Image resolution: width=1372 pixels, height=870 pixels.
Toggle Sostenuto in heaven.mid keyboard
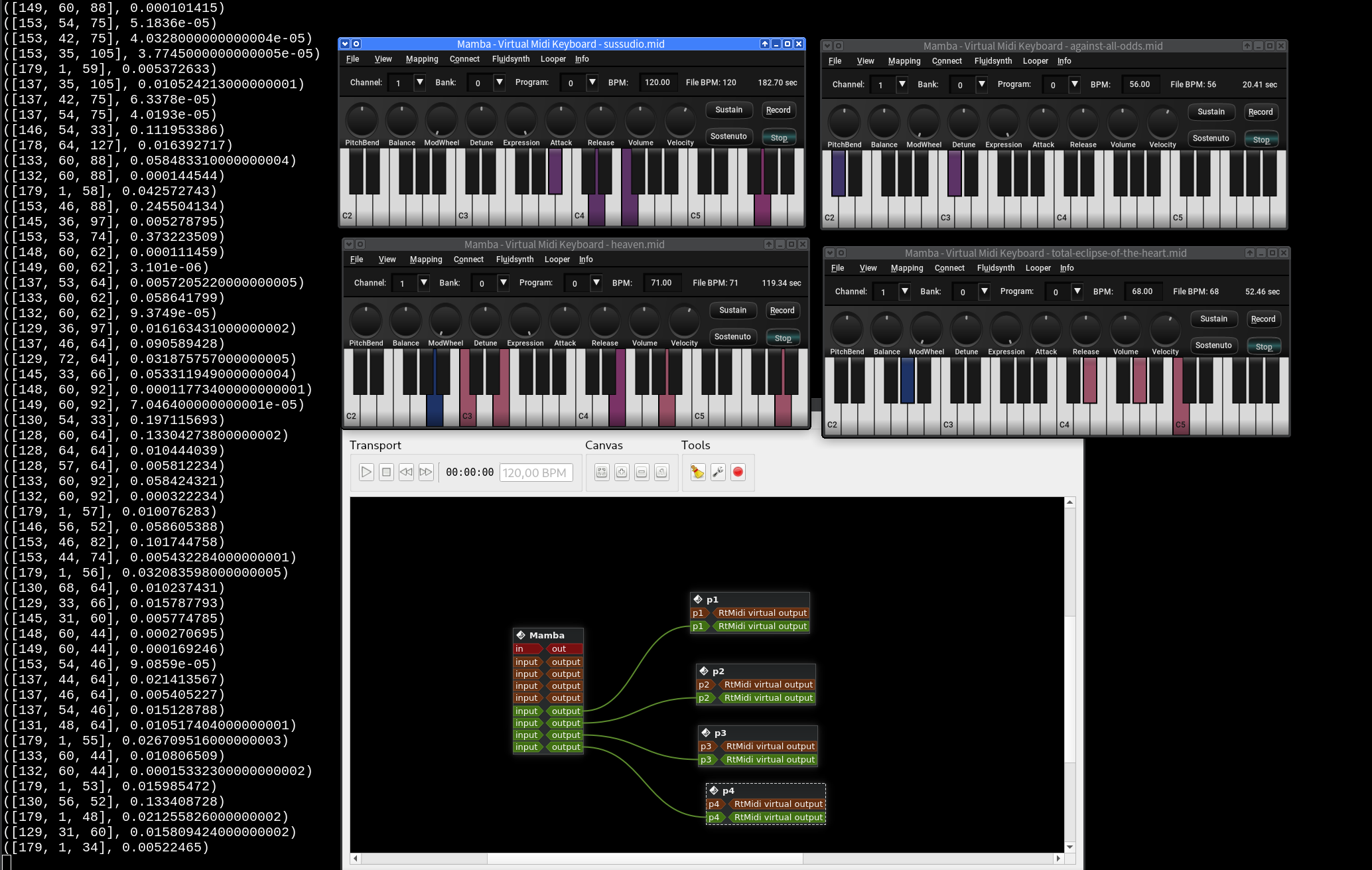point(732,337)
